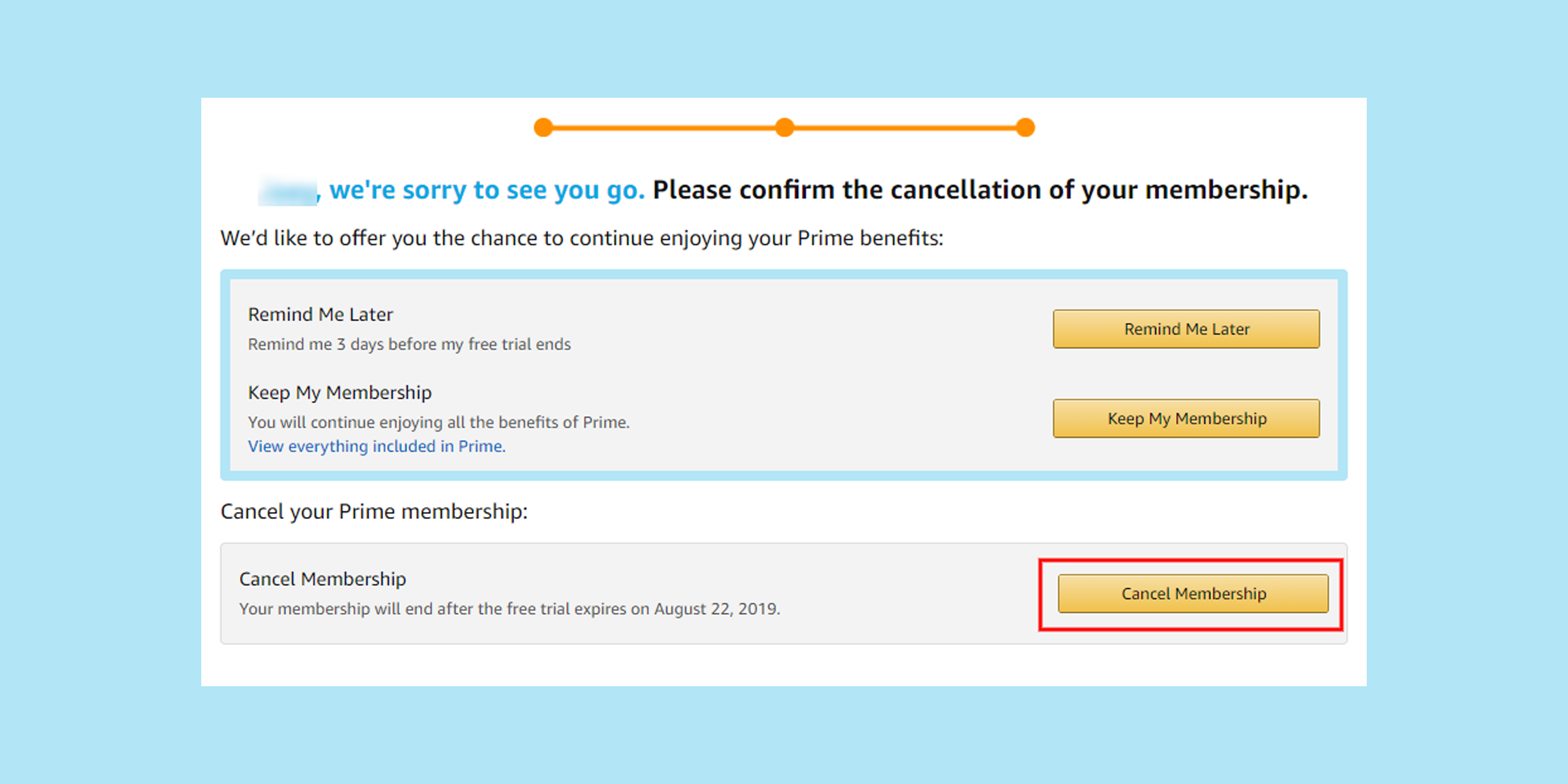Click "Remind me 3 days before" description text
Viewport: 1568px width, 784px height.
[409, 344]
